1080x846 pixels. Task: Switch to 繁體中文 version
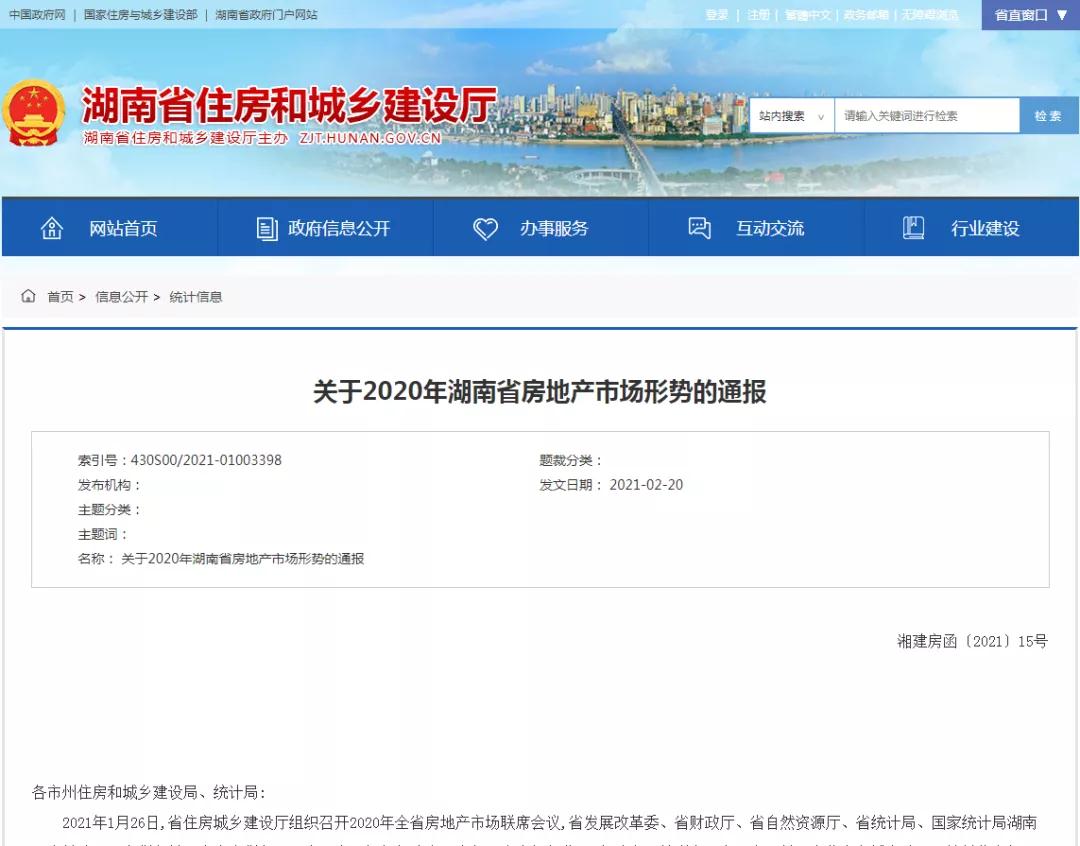(807, 15)
